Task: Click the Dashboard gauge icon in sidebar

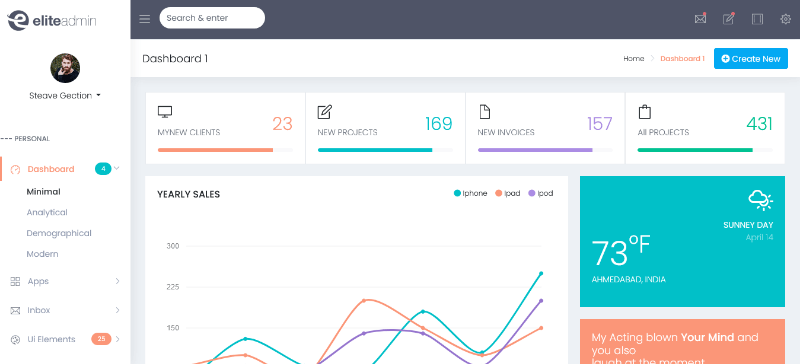Action: (x=15, y=169)
